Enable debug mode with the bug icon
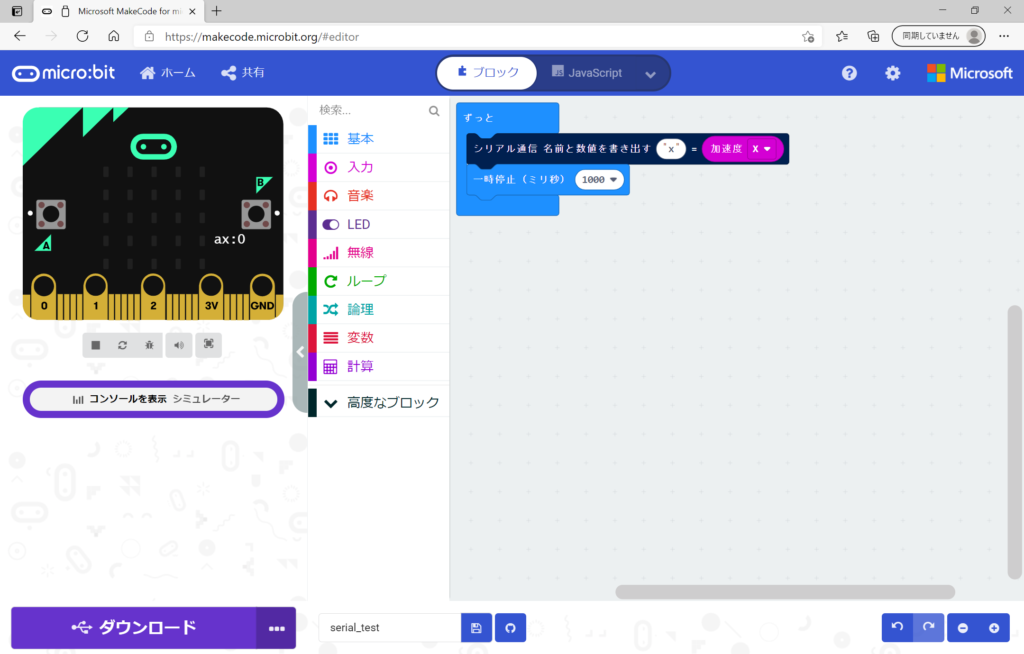Screen dimensions: 1024x654 149,345
